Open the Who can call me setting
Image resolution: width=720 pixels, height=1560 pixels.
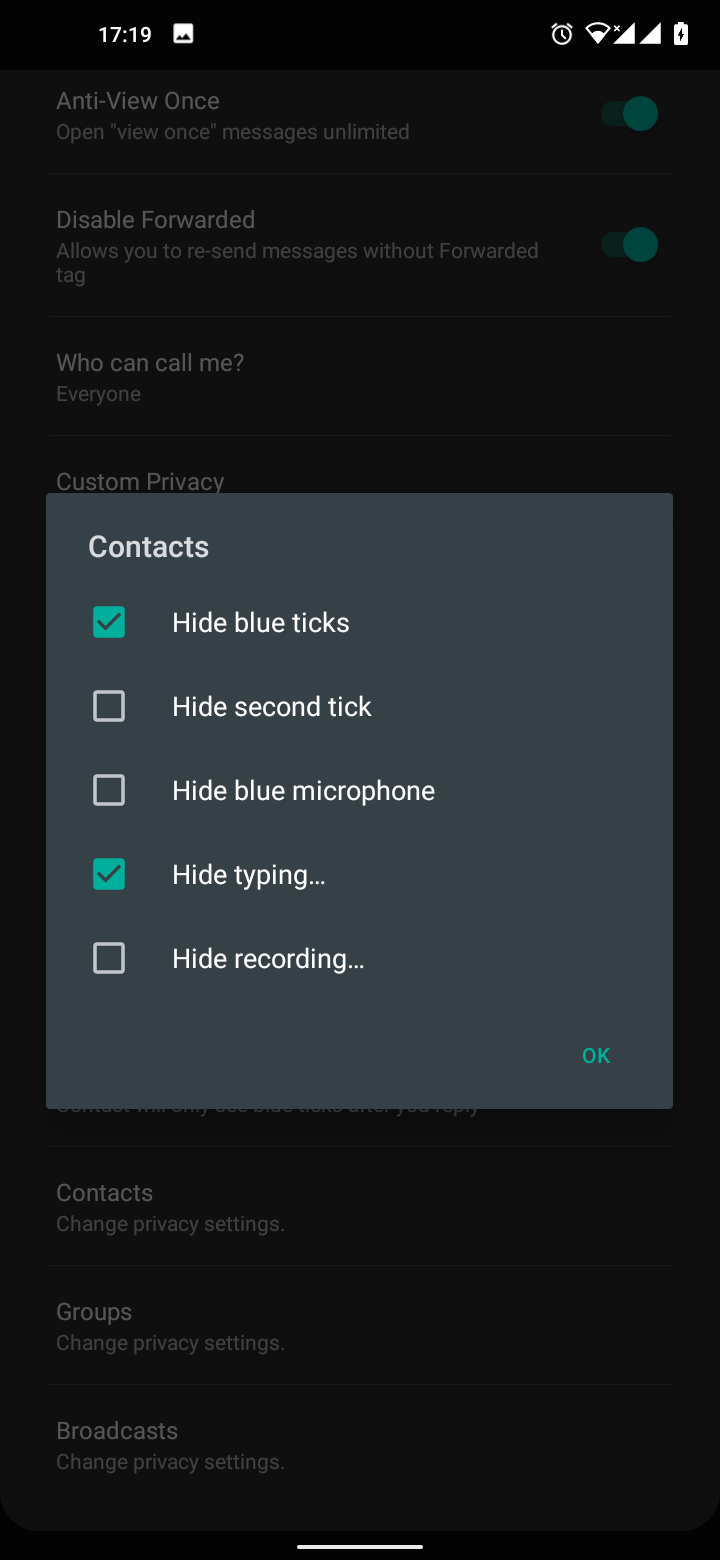(150, 377)
